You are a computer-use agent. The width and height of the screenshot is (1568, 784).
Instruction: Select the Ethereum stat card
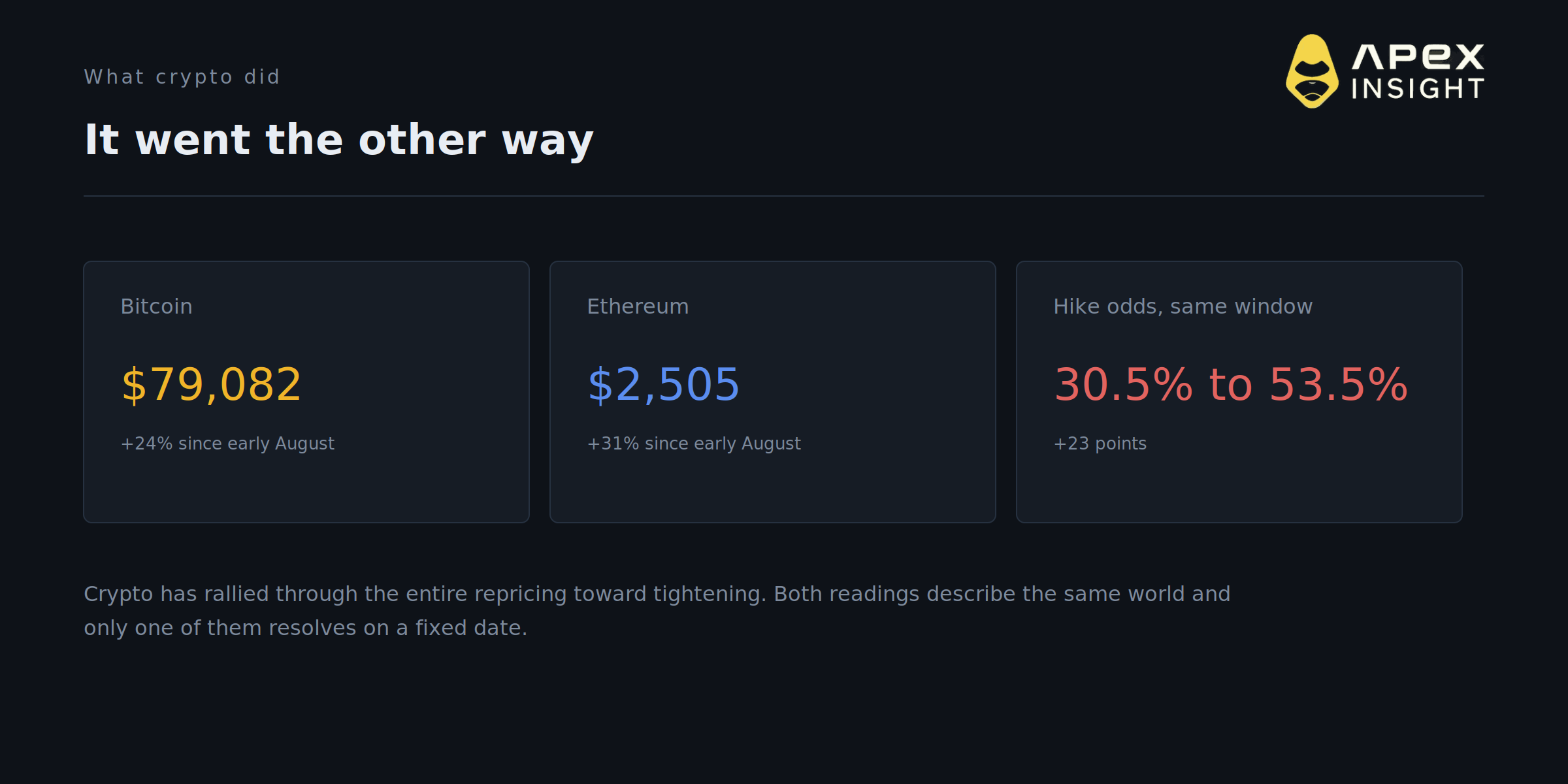(x=773, y=392)
